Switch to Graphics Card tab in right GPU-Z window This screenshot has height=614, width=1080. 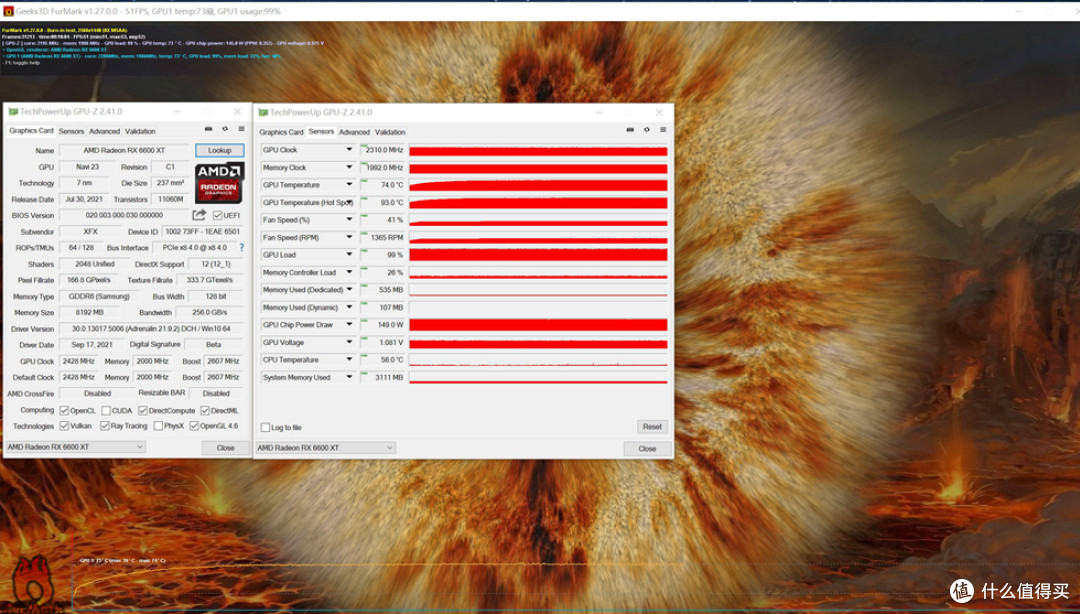tap(281, 132)
